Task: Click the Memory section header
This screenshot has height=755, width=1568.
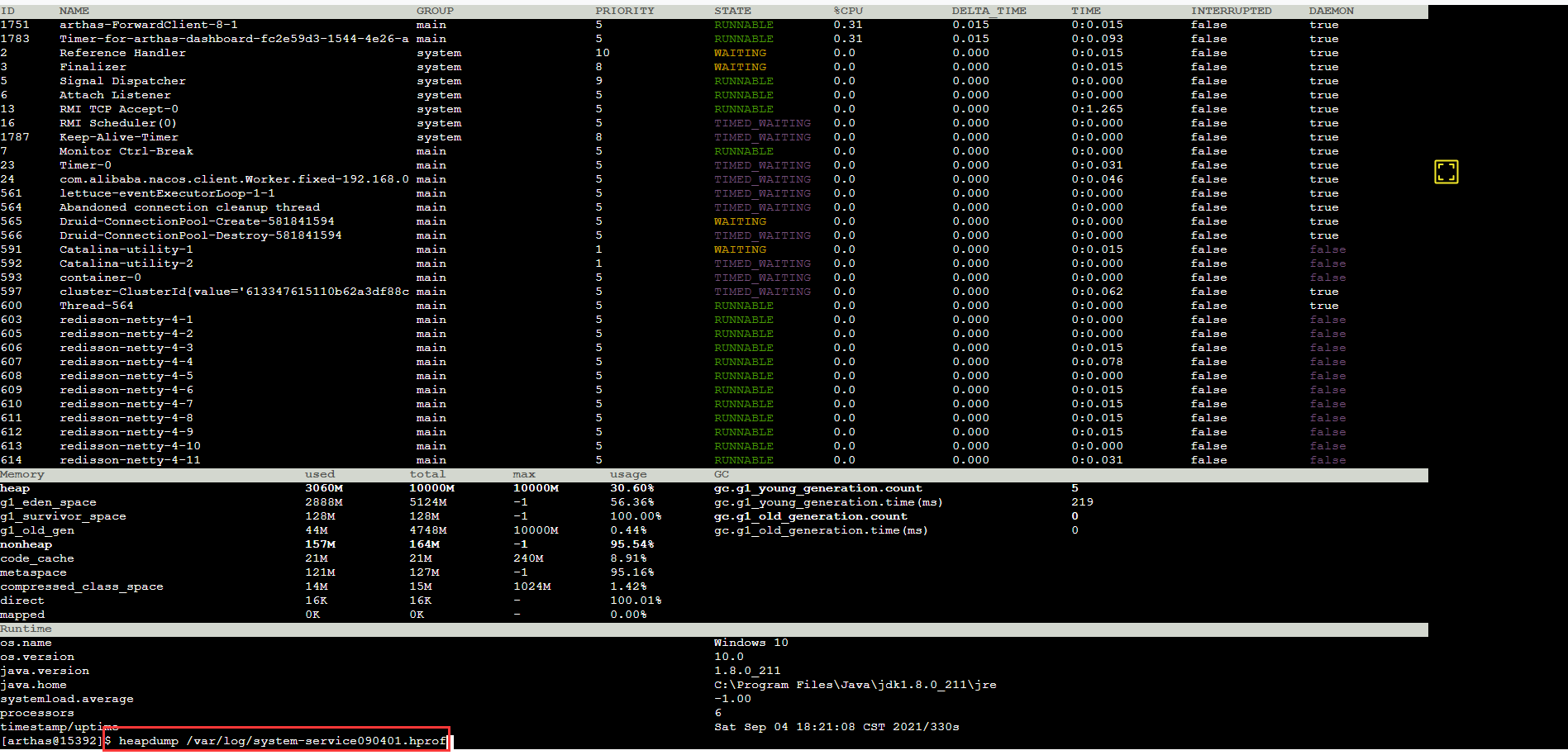Action: pos(22,474)
